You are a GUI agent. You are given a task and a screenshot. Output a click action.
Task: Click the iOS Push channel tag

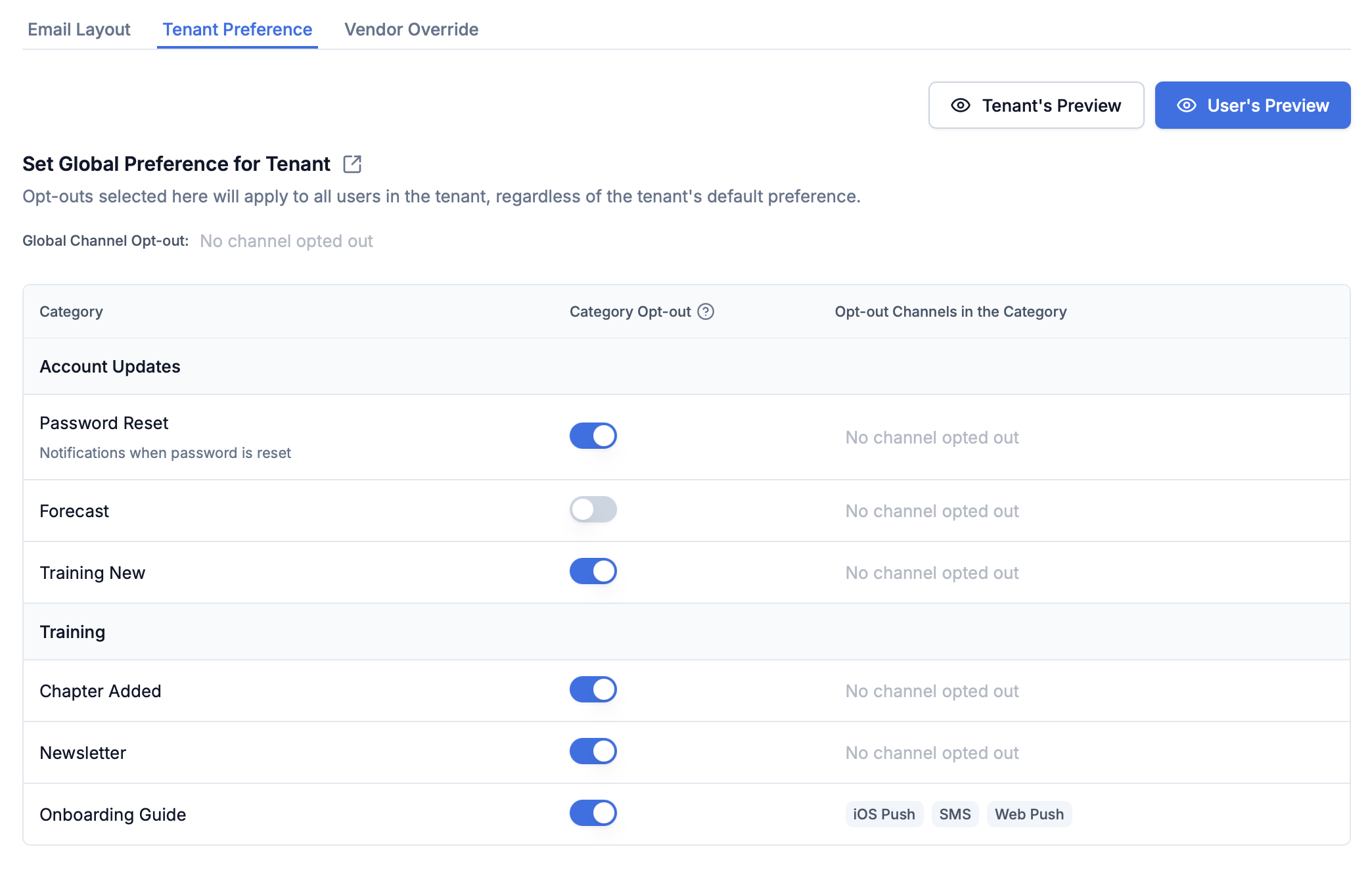[884, 814]
